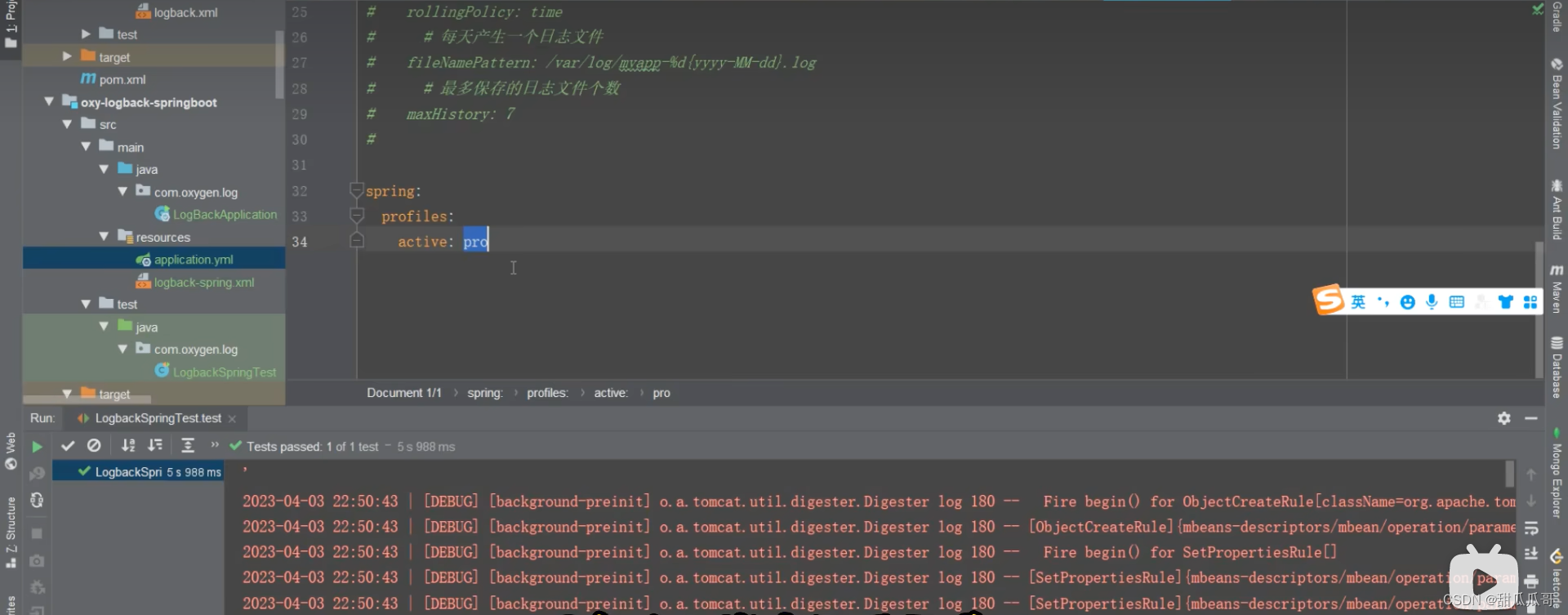Collapse the main folder arrow
1568x615 pixels.
(x=86, y=147)
